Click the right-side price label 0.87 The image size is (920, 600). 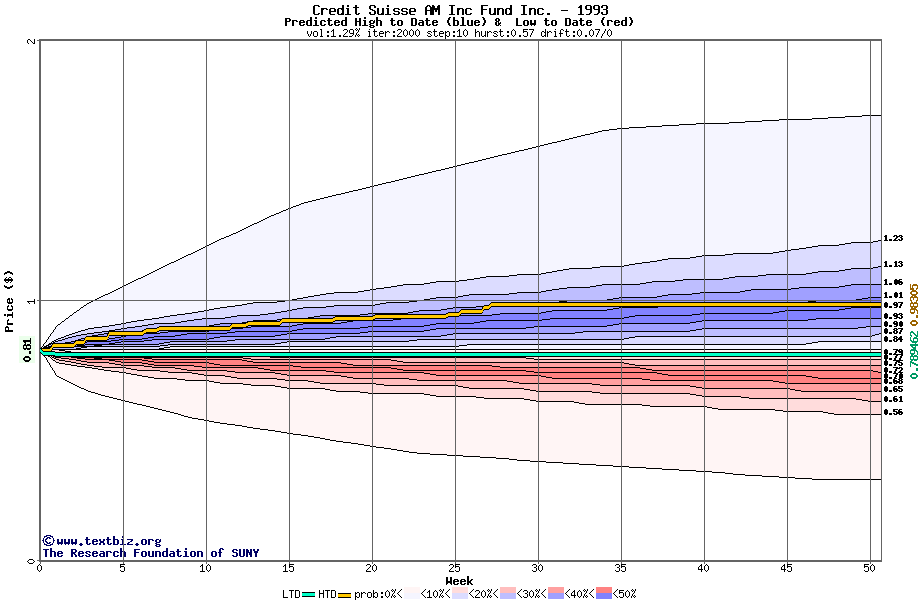(893, 331)
